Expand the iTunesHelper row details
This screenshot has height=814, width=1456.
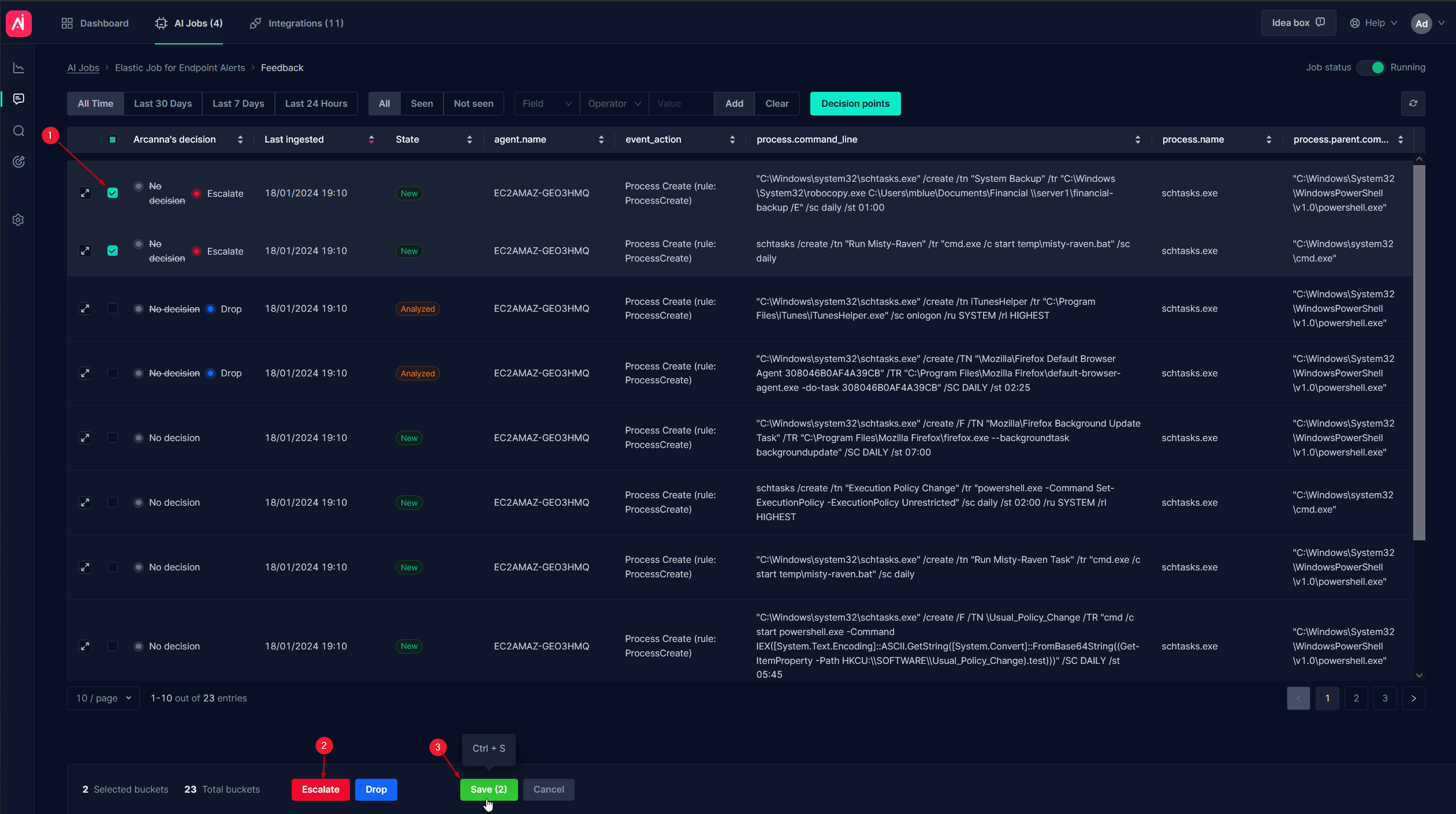(85, 309)
